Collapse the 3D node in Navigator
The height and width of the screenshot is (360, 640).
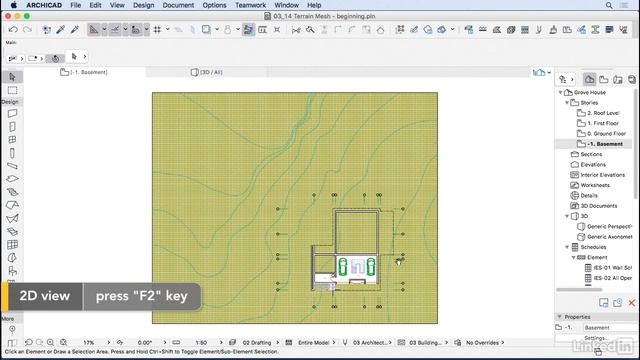pos(567,216)
